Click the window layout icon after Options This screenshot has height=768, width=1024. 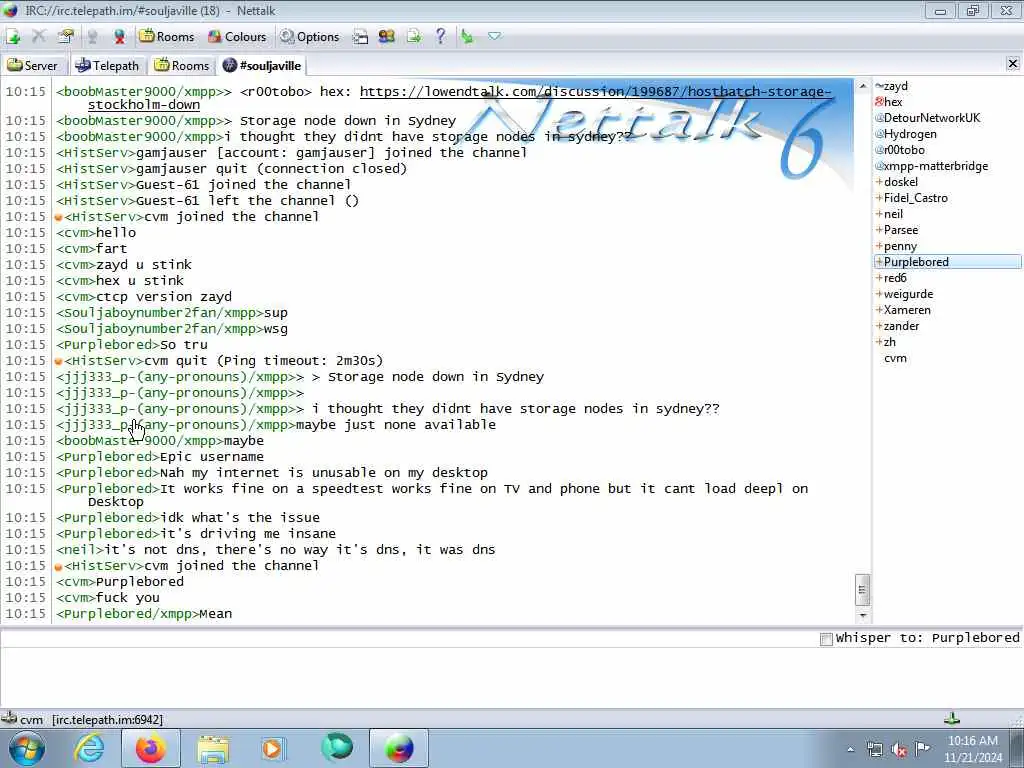(x=360, y=37)
